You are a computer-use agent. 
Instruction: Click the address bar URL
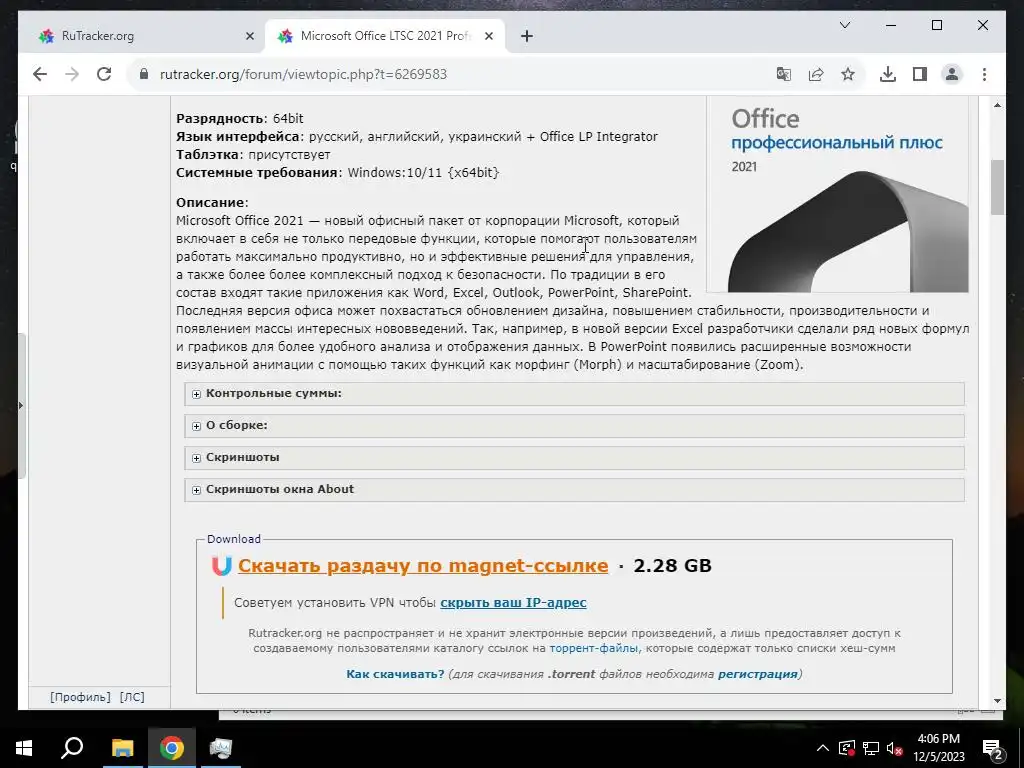click(x=303, y=74)
